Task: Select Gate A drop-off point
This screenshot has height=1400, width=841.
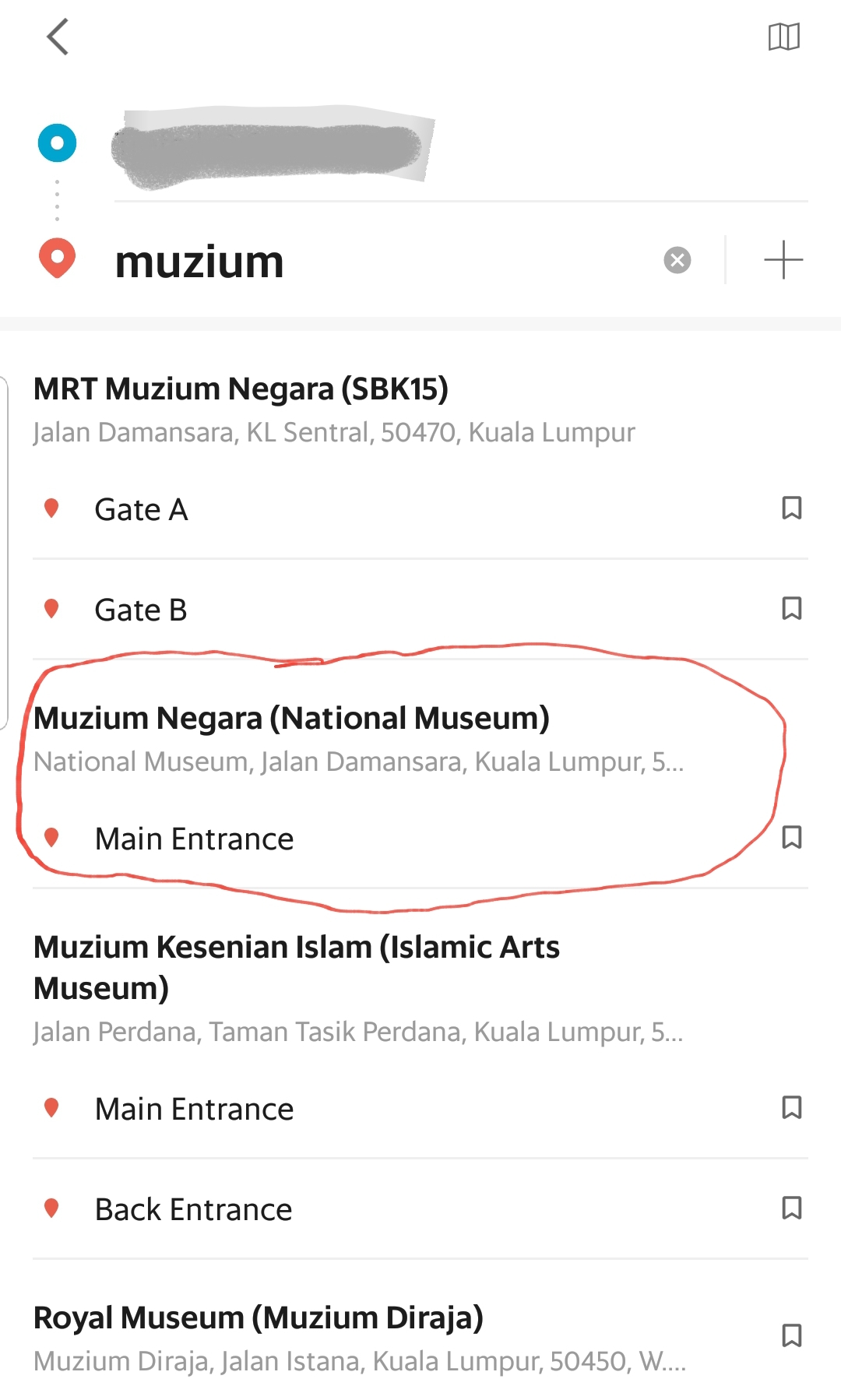Action: [x=141, y=510]
